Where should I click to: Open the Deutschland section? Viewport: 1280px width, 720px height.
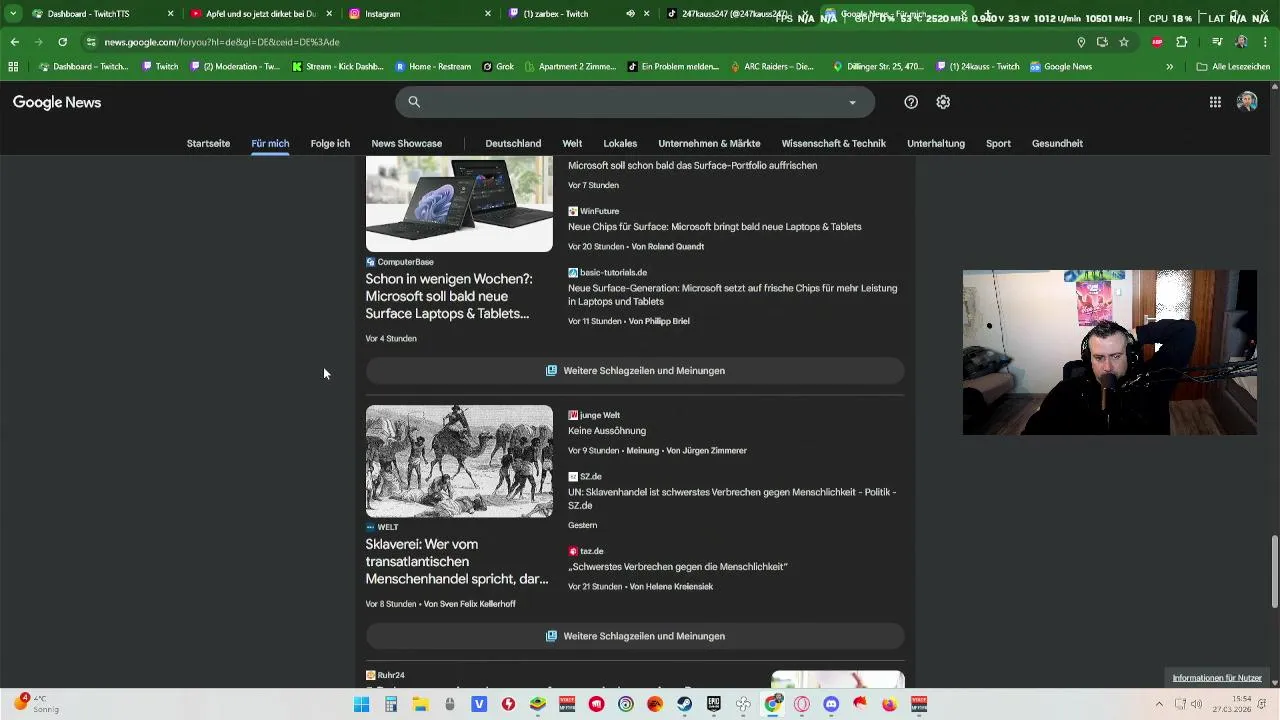pos(513,143)
